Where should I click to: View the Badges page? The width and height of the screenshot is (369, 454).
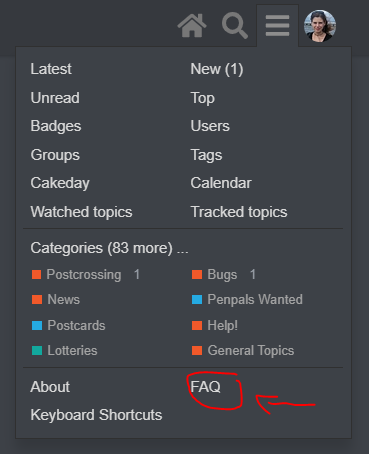56,126
